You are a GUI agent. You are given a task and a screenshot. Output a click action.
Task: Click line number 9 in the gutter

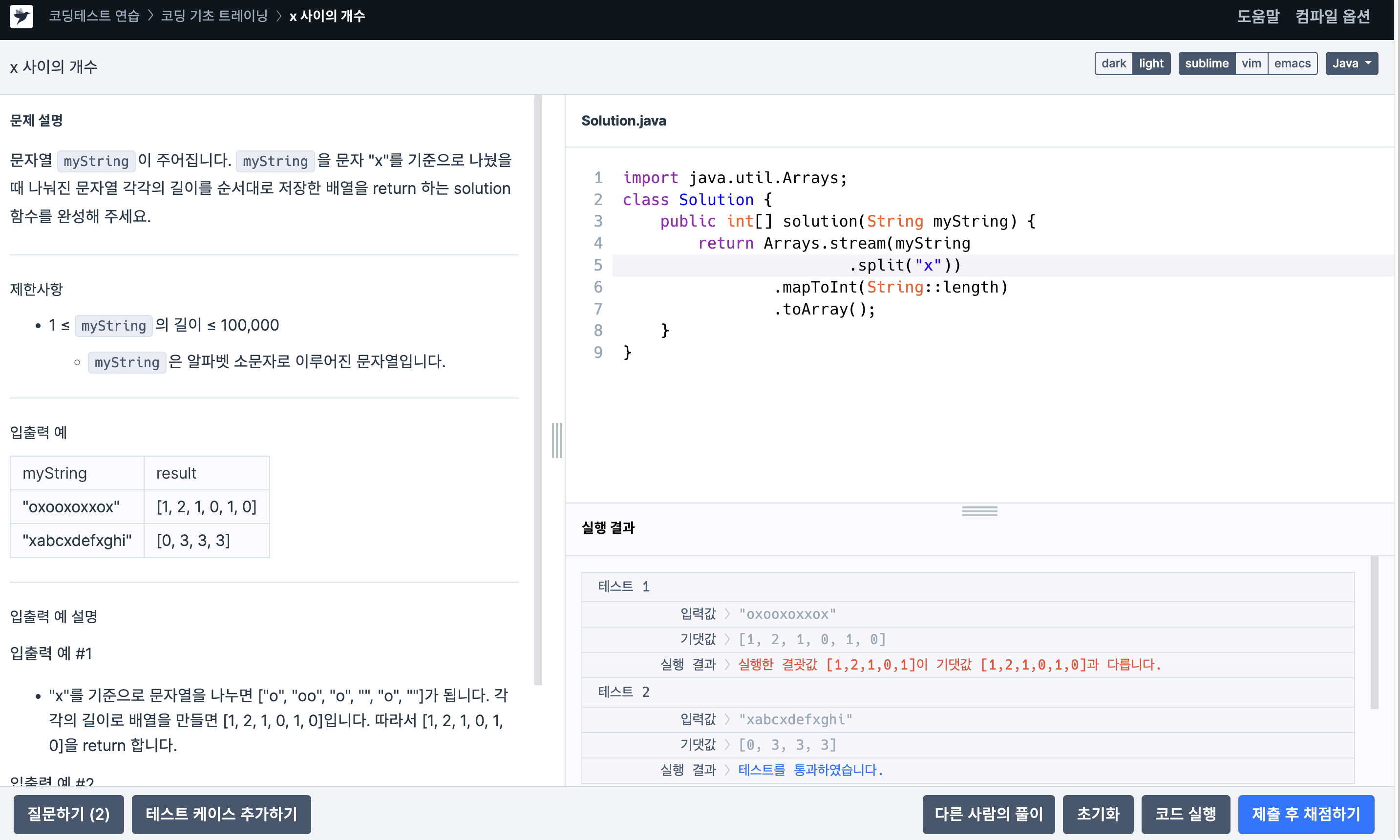[x=598, y=352]
